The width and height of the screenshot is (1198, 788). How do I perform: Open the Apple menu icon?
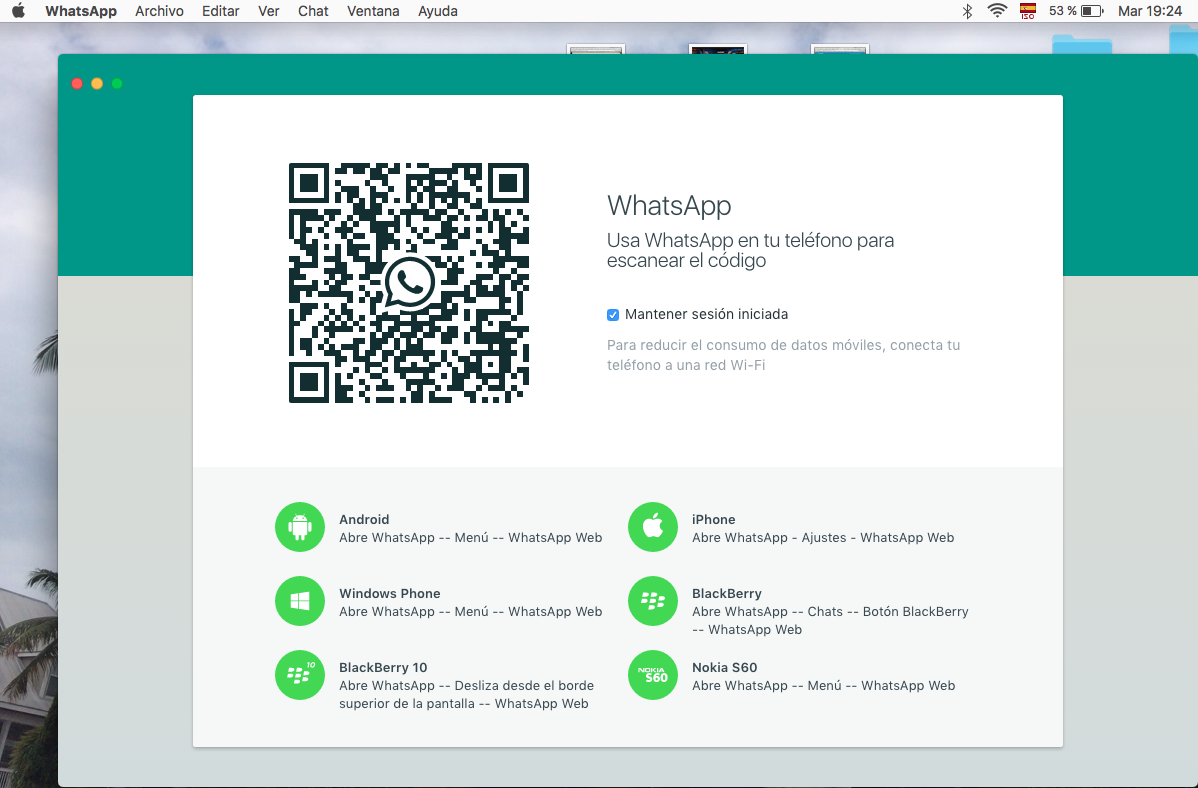pyautogui.click(x=18, y=11)
